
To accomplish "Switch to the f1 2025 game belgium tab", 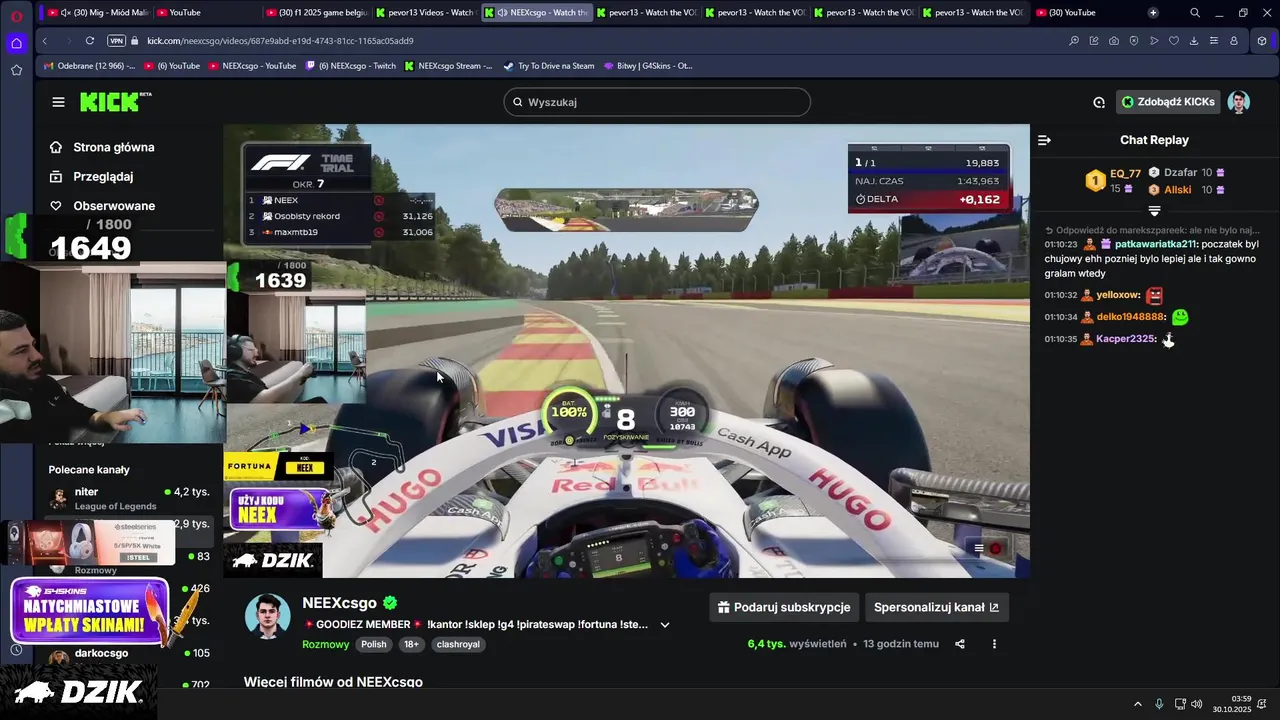I will [318, 13].
